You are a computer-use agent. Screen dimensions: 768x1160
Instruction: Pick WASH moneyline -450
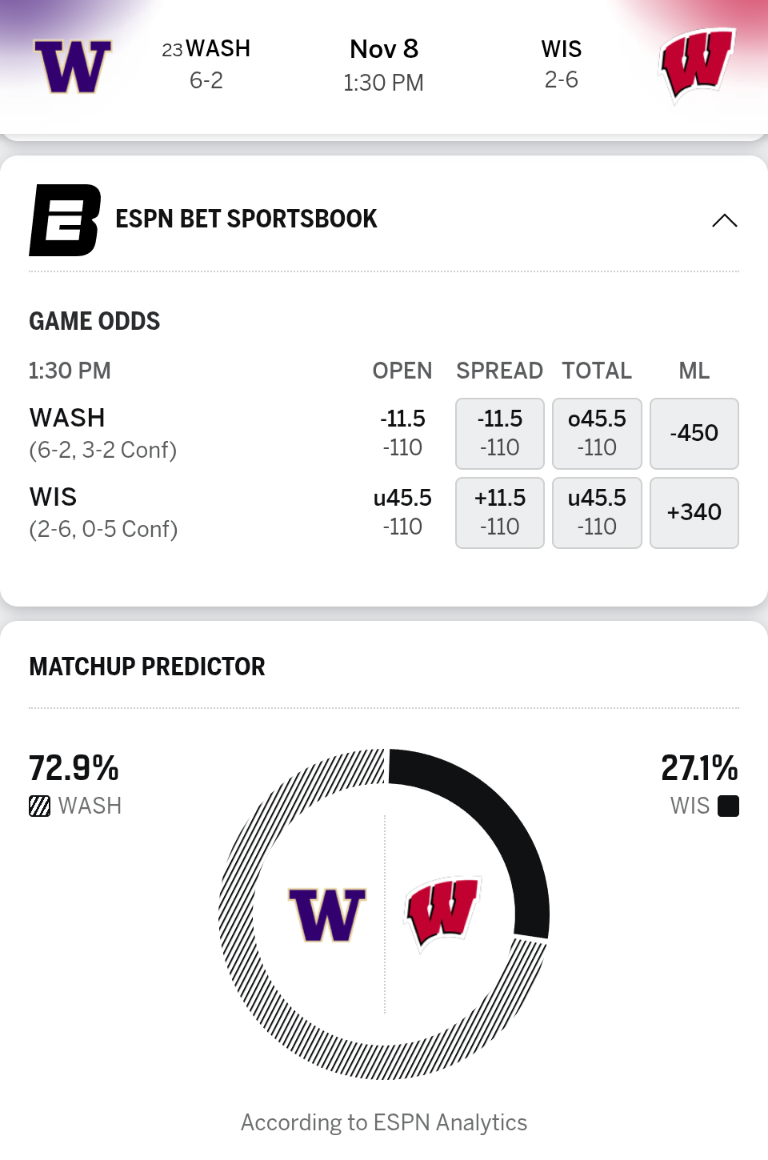(694, 433)
